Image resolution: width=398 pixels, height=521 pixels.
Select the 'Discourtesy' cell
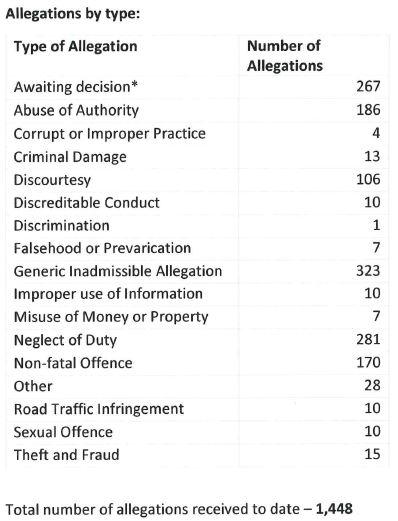[52, 180]
